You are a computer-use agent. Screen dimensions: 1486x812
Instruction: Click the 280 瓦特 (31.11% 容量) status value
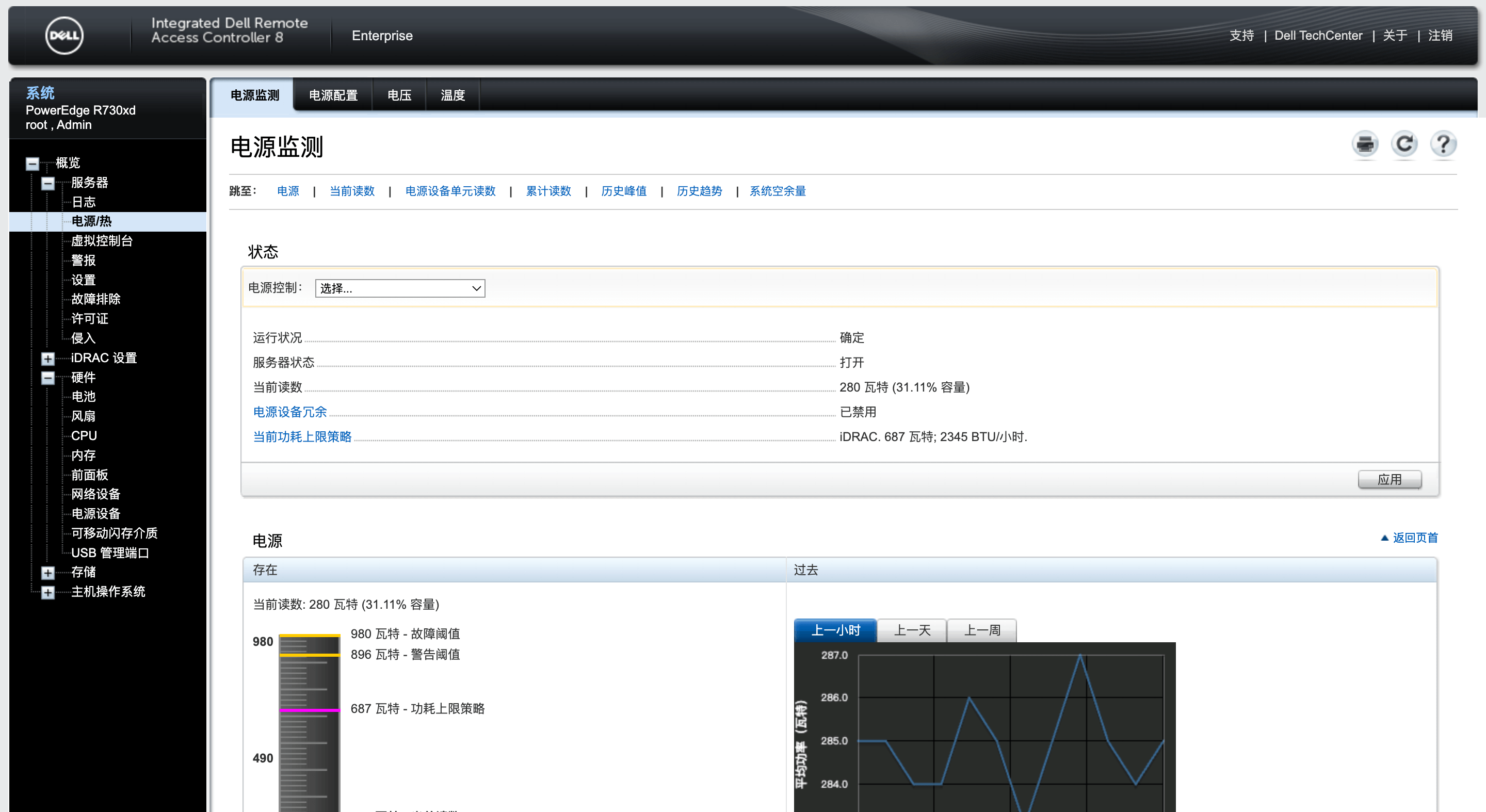click(904, 387)
